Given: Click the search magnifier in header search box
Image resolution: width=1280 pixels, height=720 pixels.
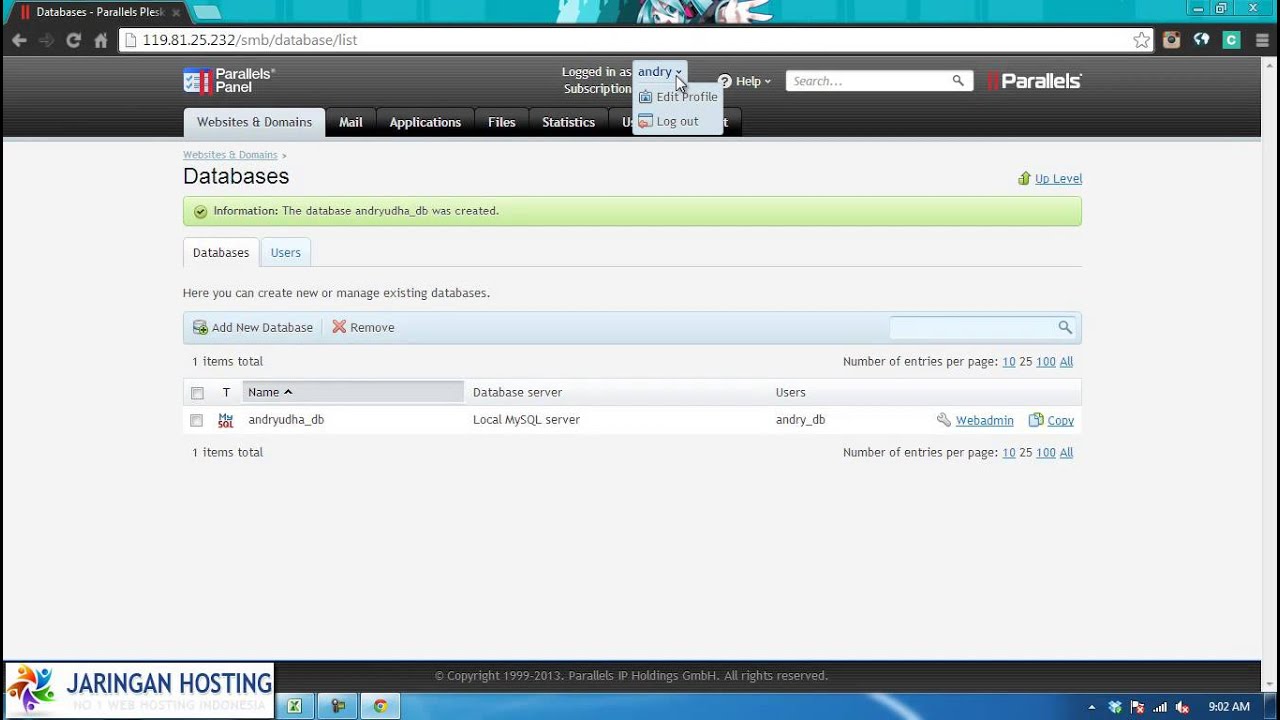Looking at the screenshot, I should [x=958, y=81].
